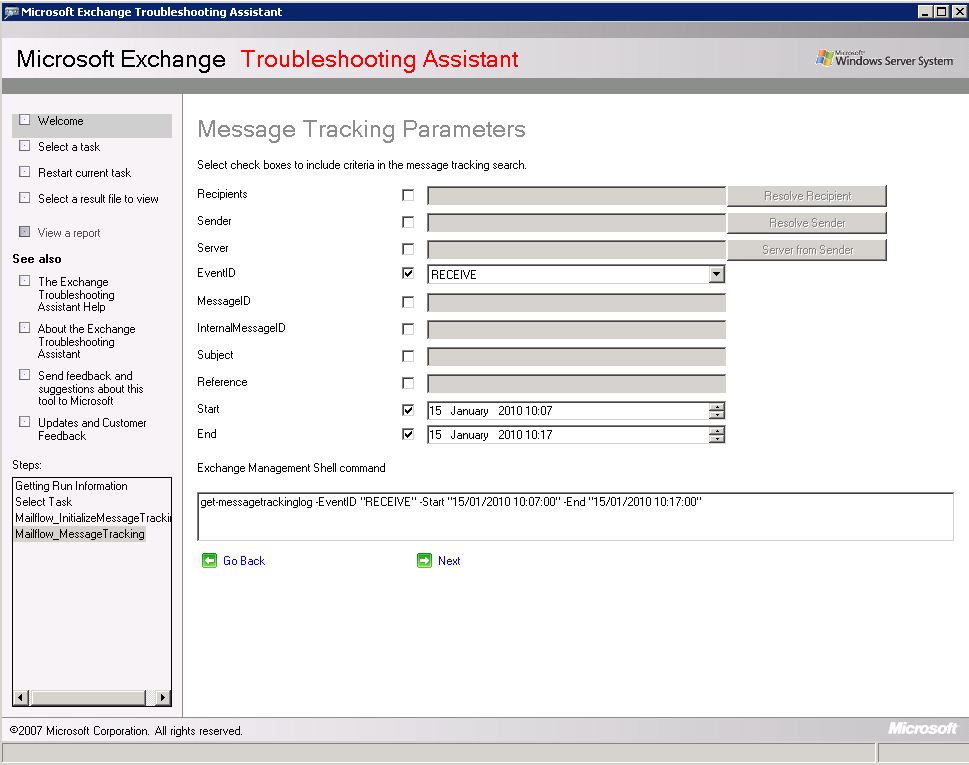Open Select a task in sidebar
The height and width of the screenshot is (765, 969).
(69, 147)
